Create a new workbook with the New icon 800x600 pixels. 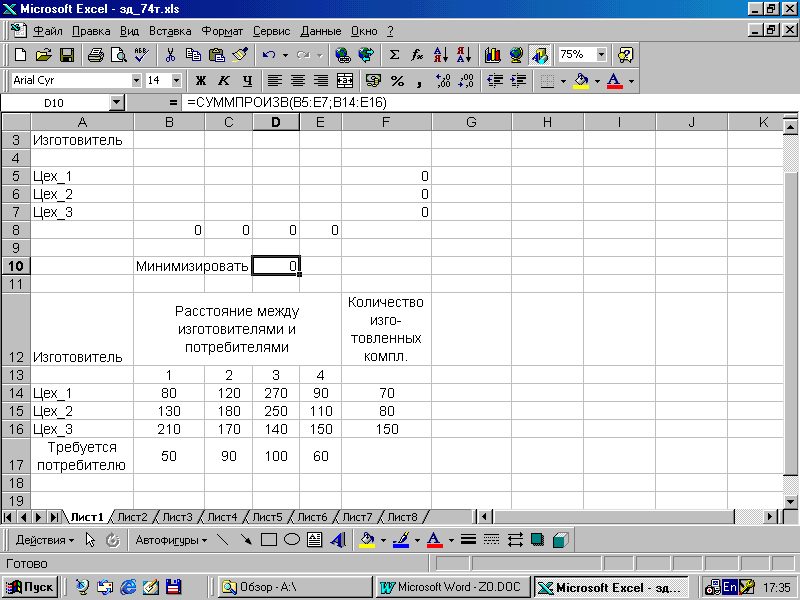[x=20, y=55]
